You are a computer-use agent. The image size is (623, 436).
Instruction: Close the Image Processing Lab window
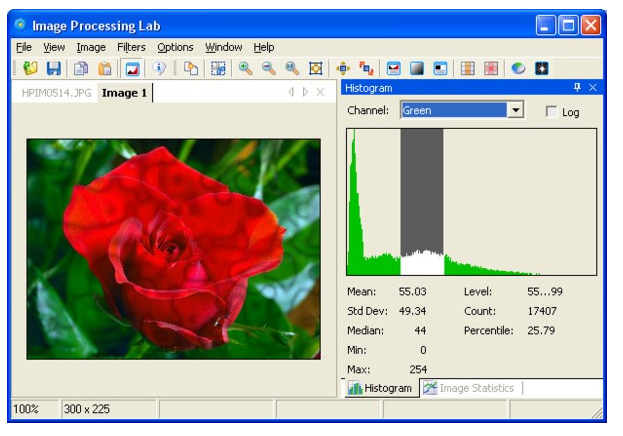pyautogui.click(x=591, y=26)
